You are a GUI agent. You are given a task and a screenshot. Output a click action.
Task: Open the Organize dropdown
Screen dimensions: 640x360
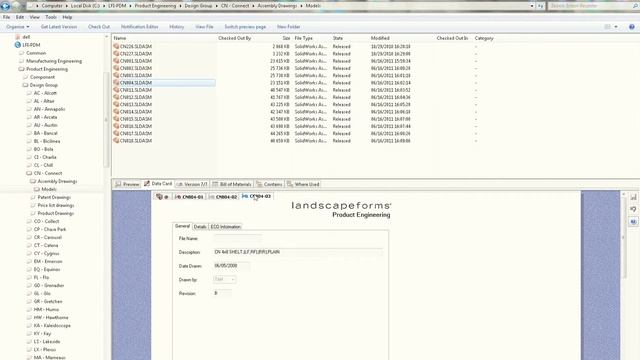click(18, 27)
